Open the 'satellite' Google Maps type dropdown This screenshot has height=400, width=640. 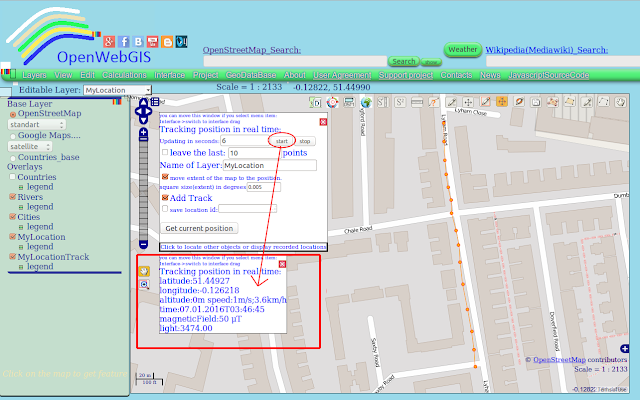click(x=30, y=146)
